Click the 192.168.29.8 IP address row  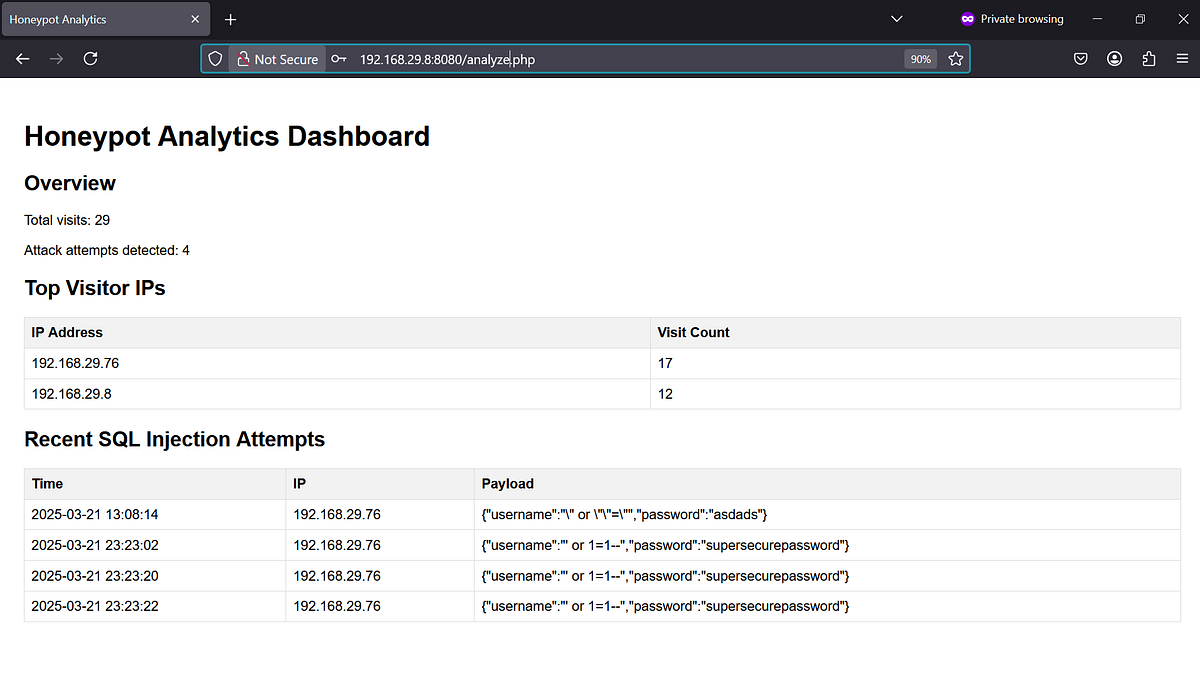71,394
